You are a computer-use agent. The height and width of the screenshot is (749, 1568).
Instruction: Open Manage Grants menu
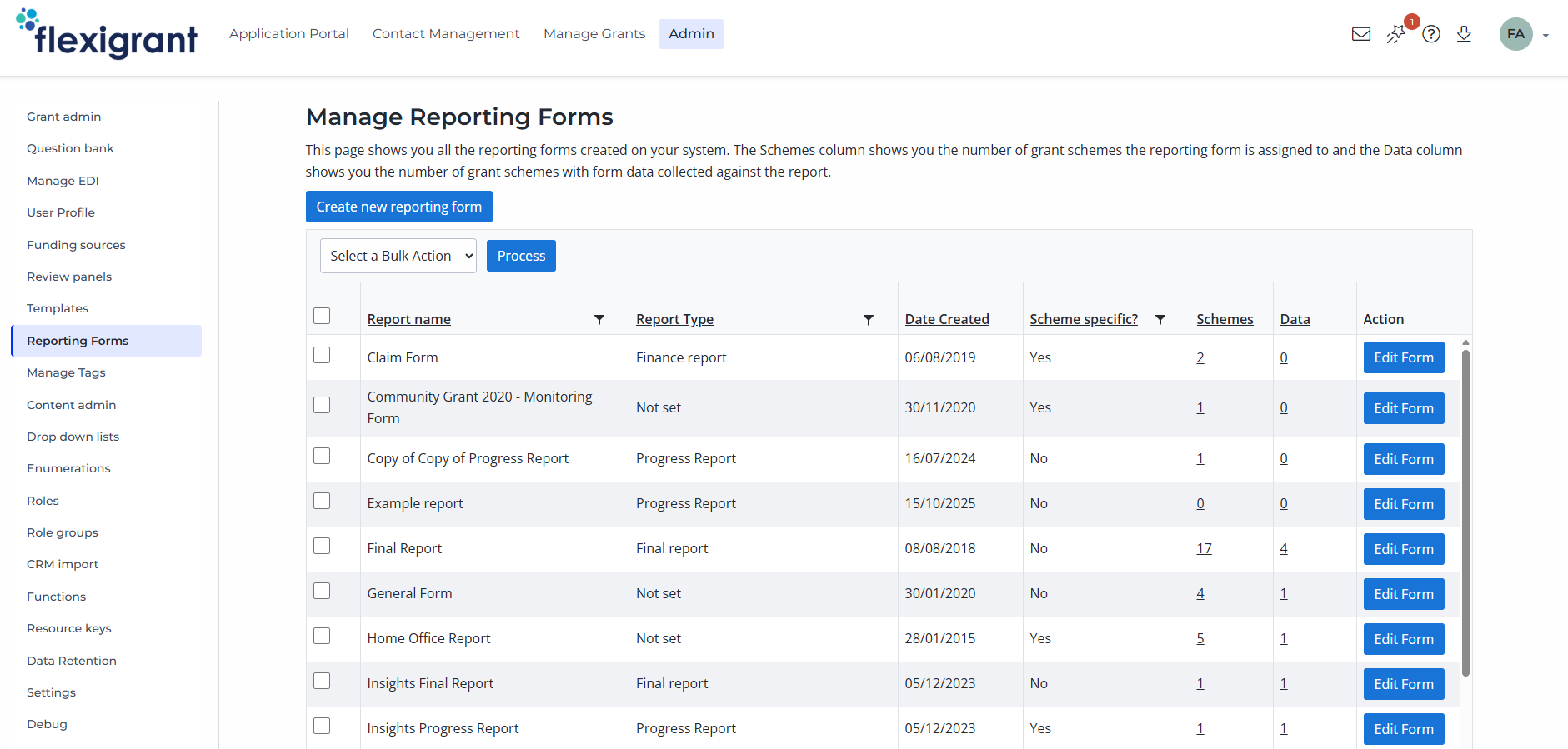click(594, 34)
